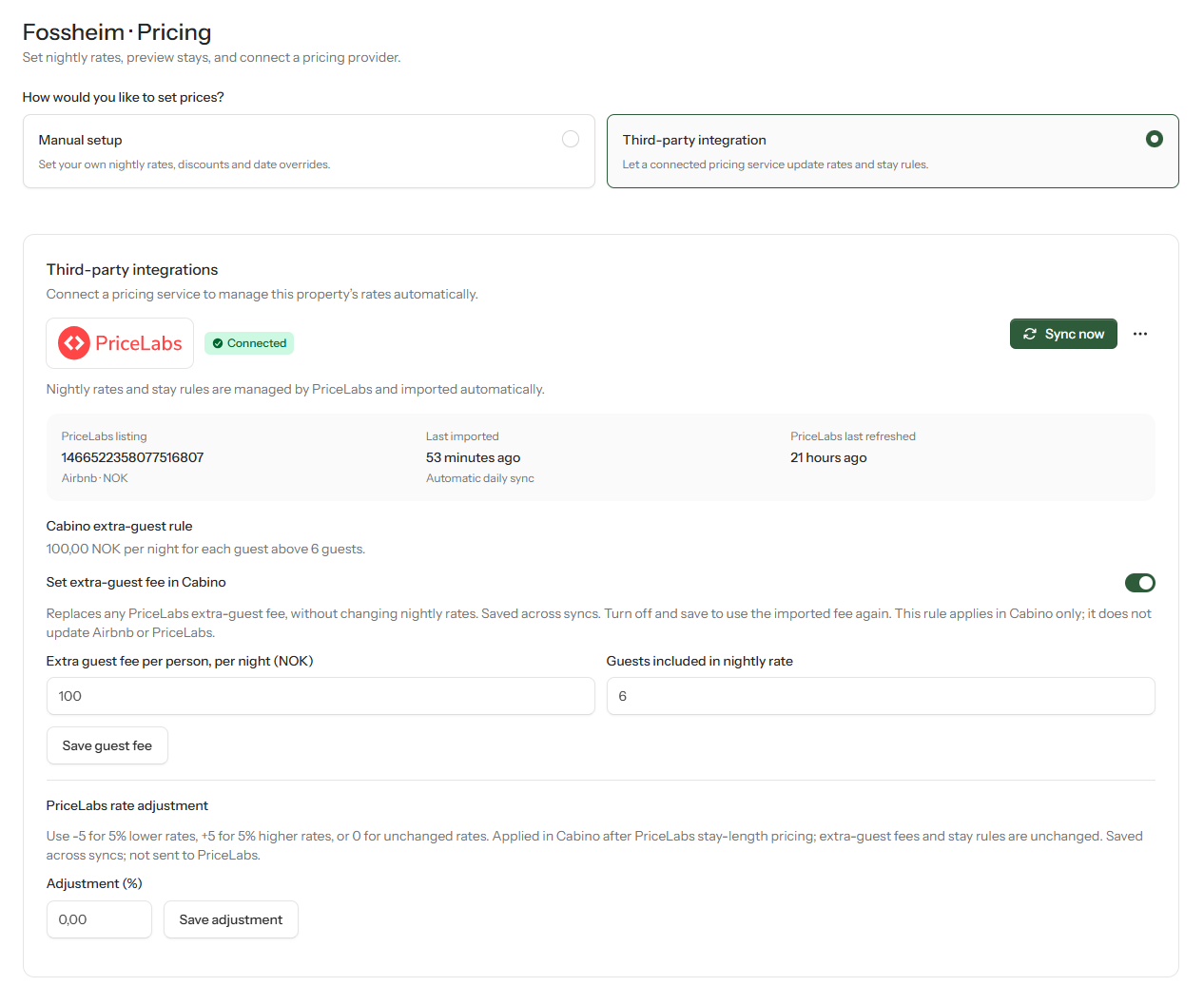Viewport: 1204px width, 986px height.
Task: Click the listing ID 1466522358077516807
Action: 133,457
